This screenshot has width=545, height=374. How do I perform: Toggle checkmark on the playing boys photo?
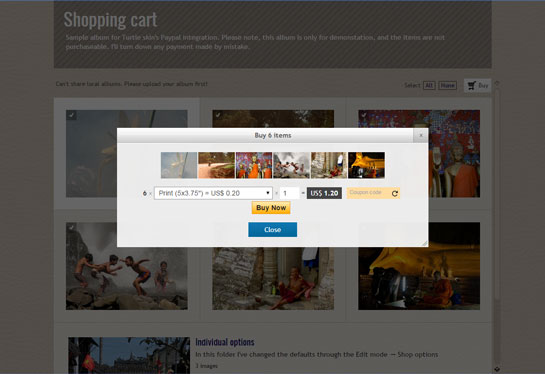click(71, 227)
